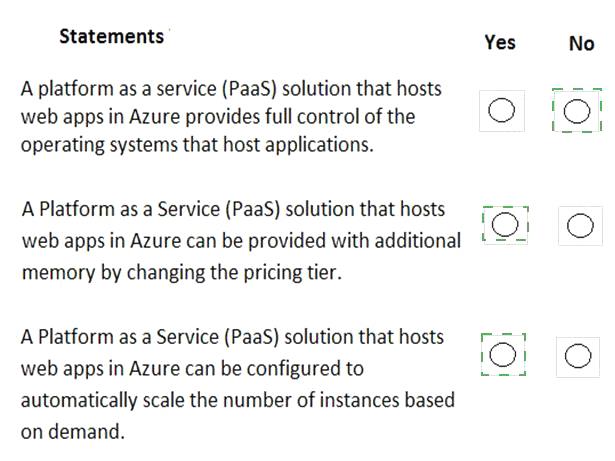The height and width of the screenshot is (461, 615).
Task: Click the lowercase 'A platform as a service' line
Action: (231, 89)
